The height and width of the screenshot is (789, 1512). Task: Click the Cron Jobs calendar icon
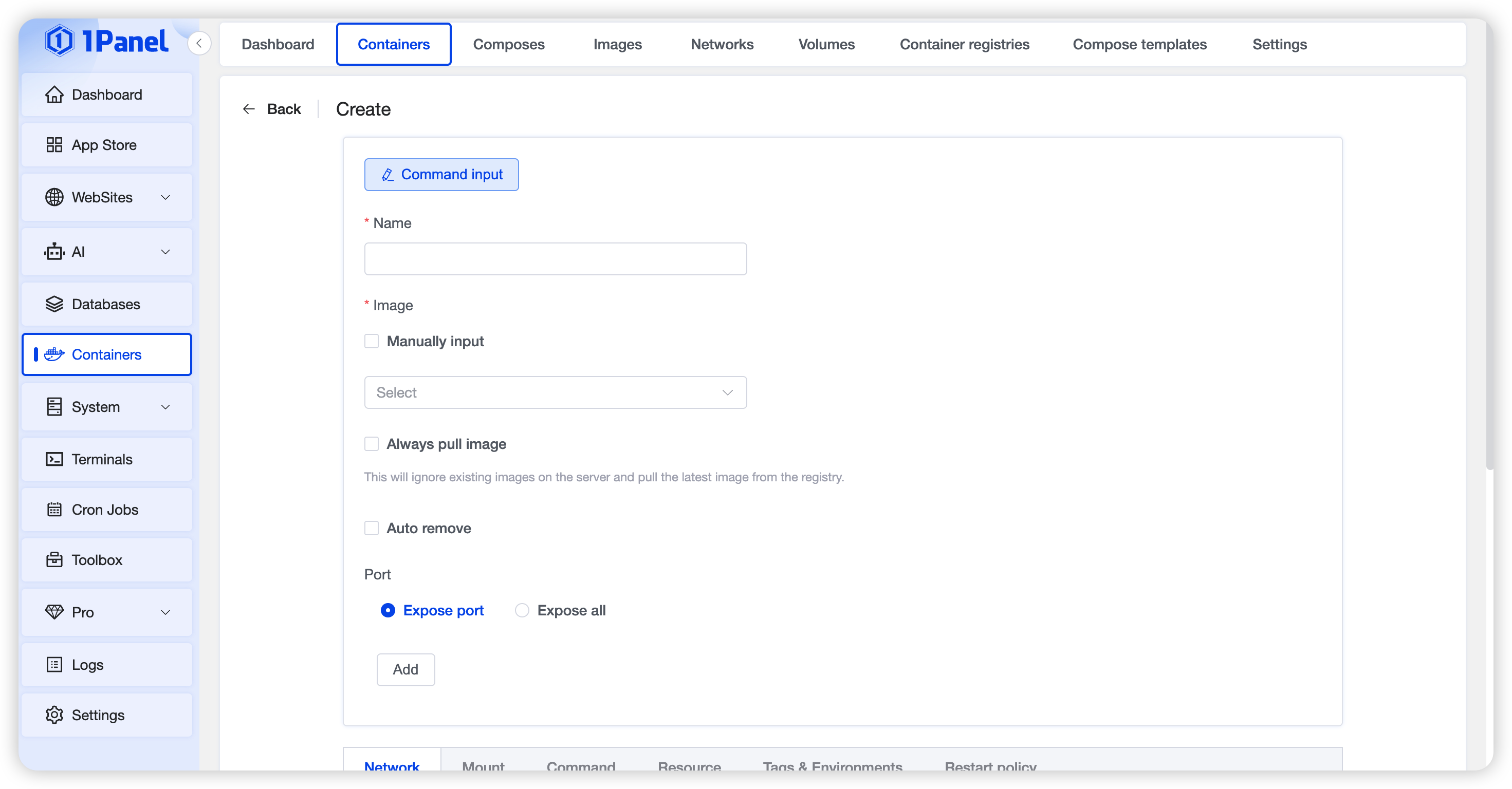[54, 510]
